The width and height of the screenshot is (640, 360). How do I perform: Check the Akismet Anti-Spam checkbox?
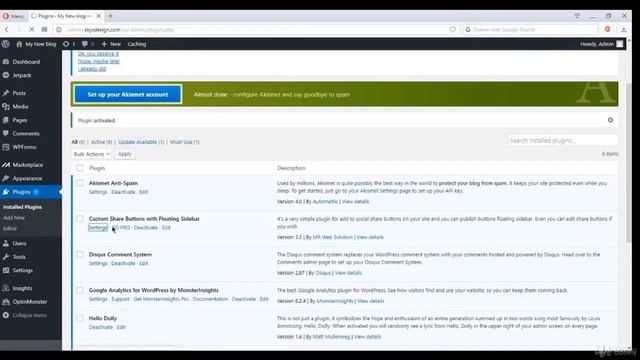coord(80,183)
